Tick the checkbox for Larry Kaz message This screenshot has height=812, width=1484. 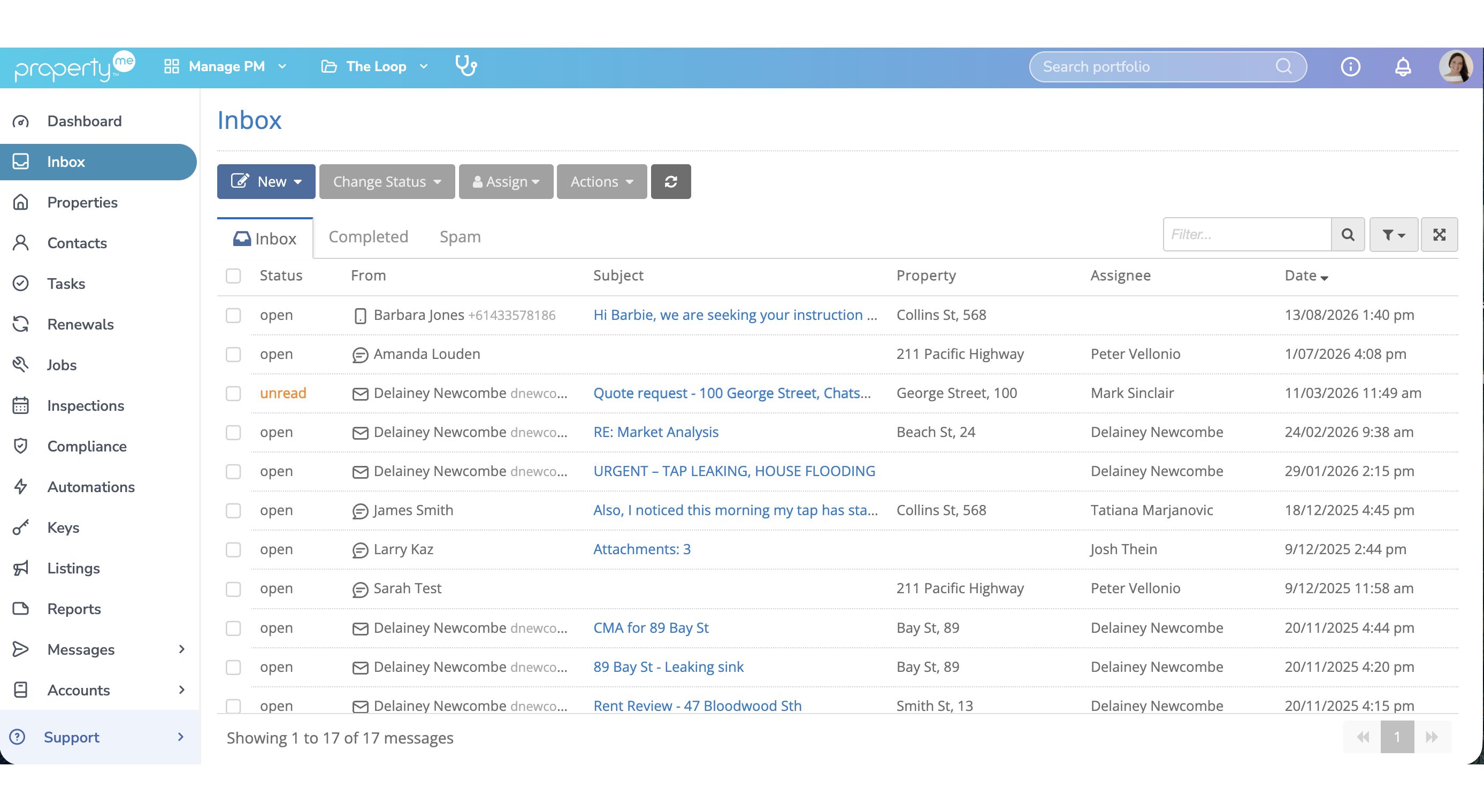[233, 549]
